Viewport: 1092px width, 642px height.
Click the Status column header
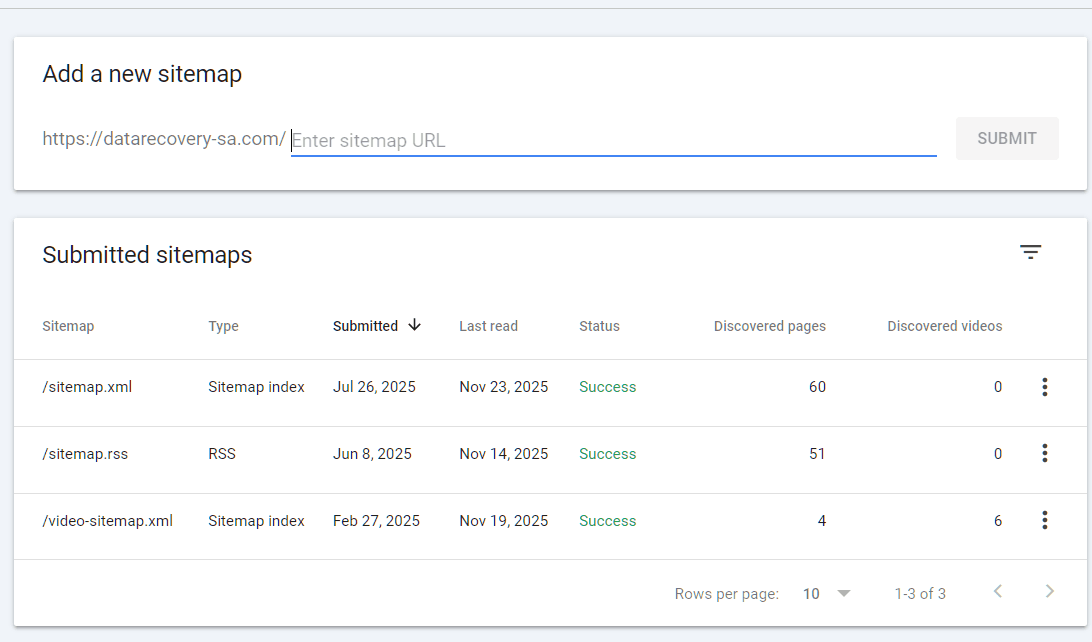pyautogui.click(x=599, y=326)
